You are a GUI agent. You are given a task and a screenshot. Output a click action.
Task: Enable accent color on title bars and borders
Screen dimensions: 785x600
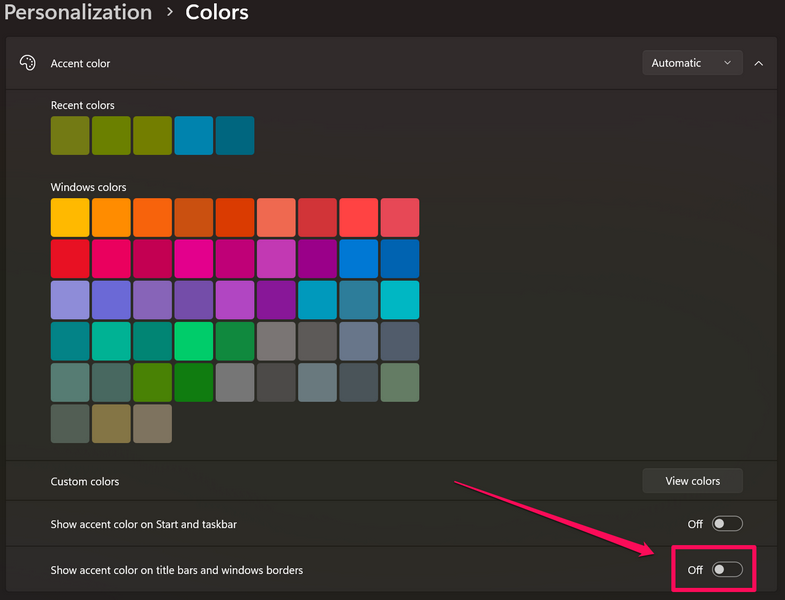[x=727, y=570]
